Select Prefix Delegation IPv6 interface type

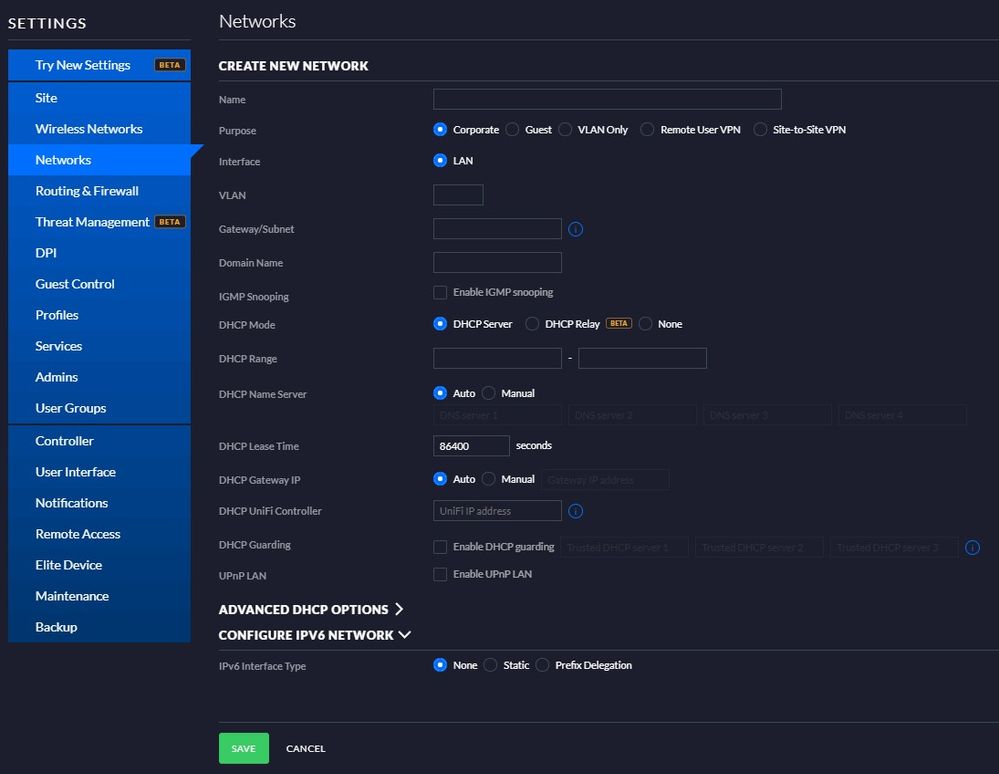pos(543,665)
